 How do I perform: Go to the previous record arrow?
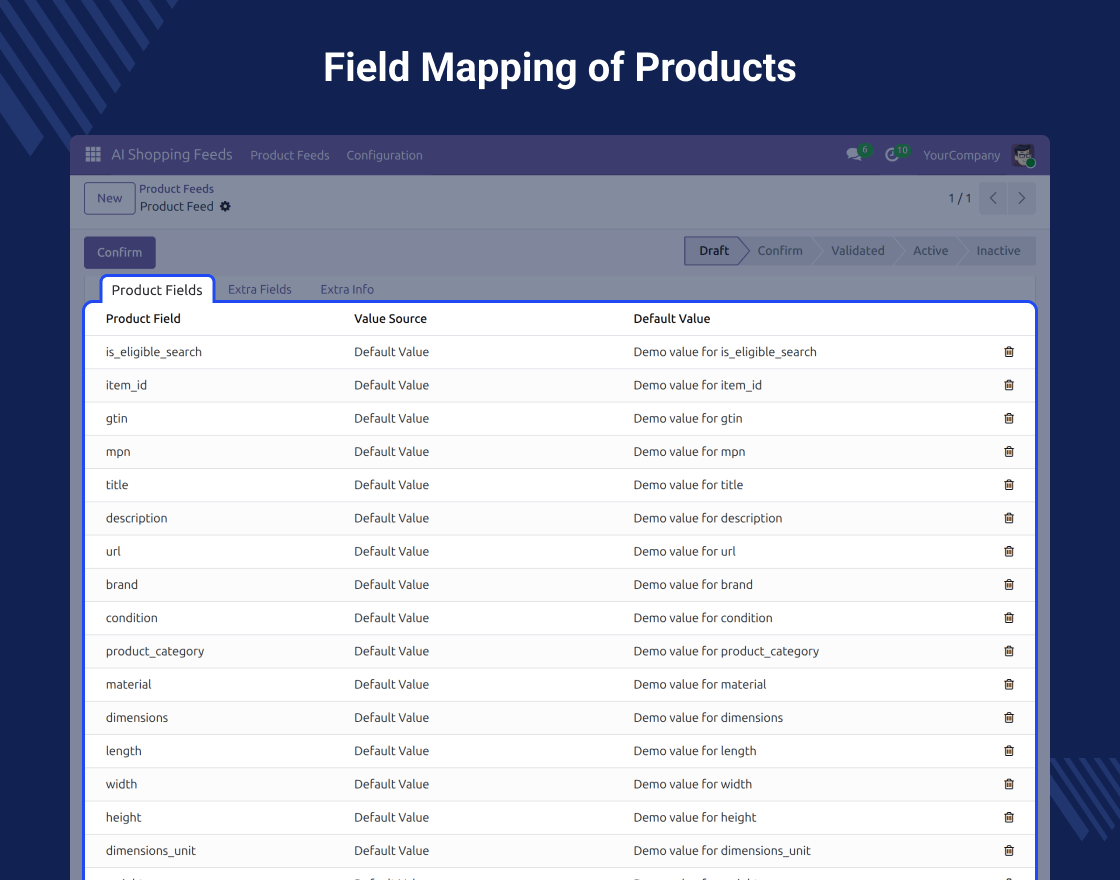993,198
